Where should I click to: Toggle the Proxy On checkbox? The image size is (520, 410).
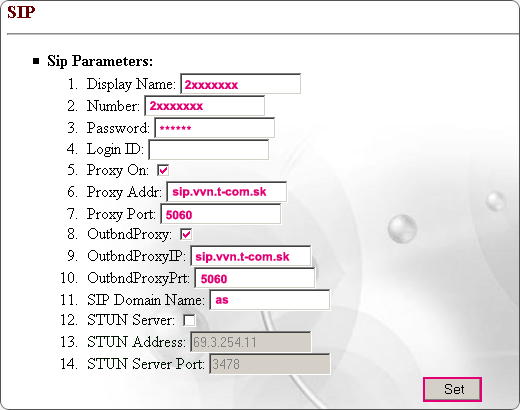point(163,170)
